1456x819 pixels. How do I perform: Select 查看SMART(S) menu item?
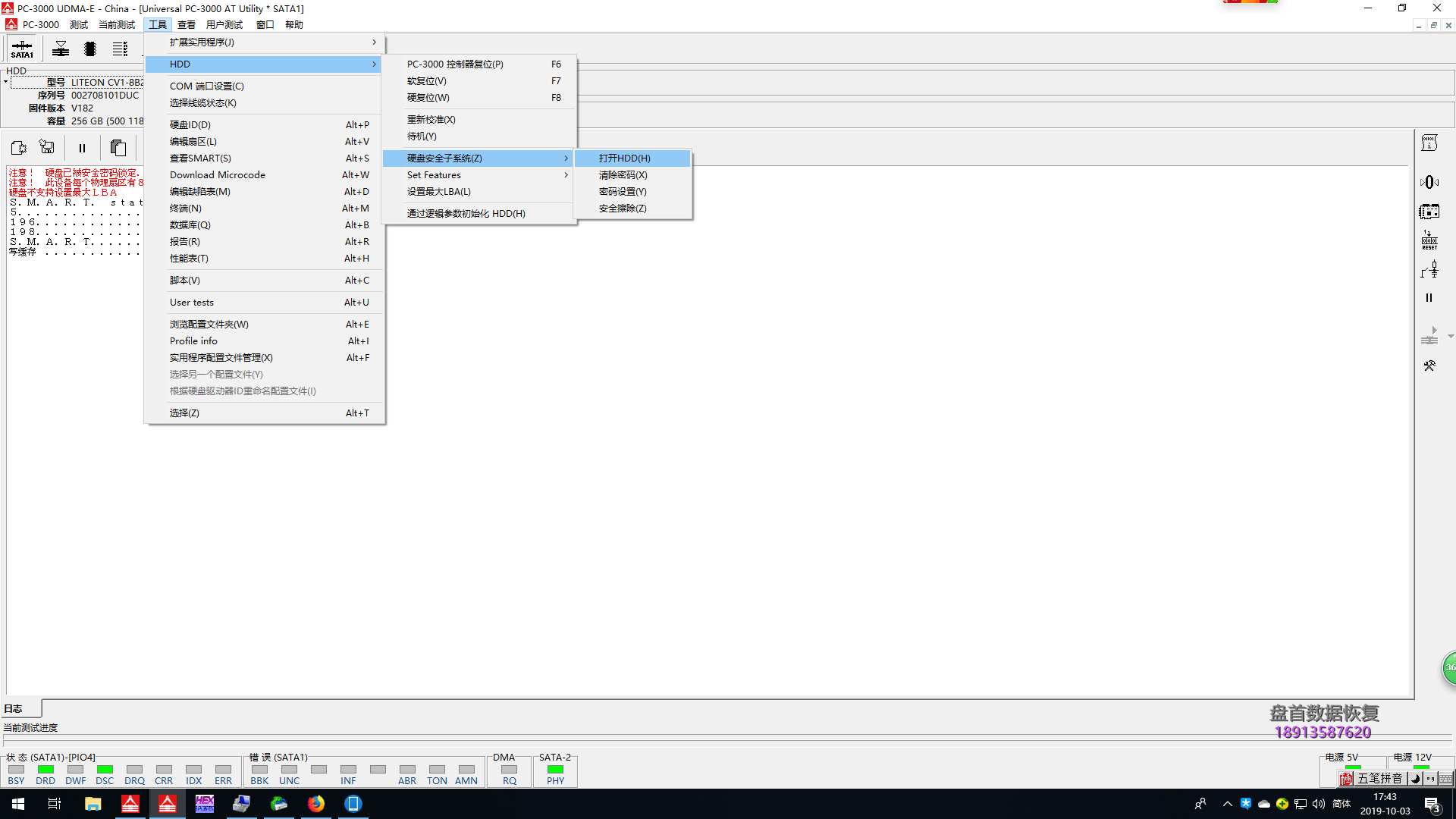264,158
